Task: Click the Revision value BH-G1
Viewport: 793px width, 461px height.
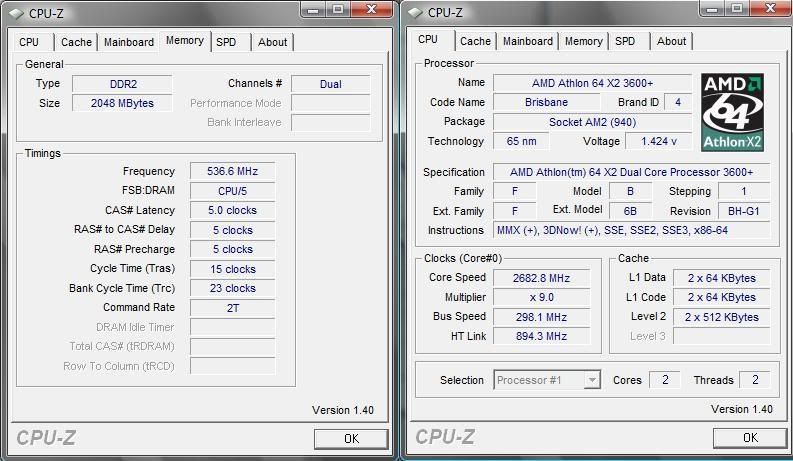Action: click(x=744, y=211)
